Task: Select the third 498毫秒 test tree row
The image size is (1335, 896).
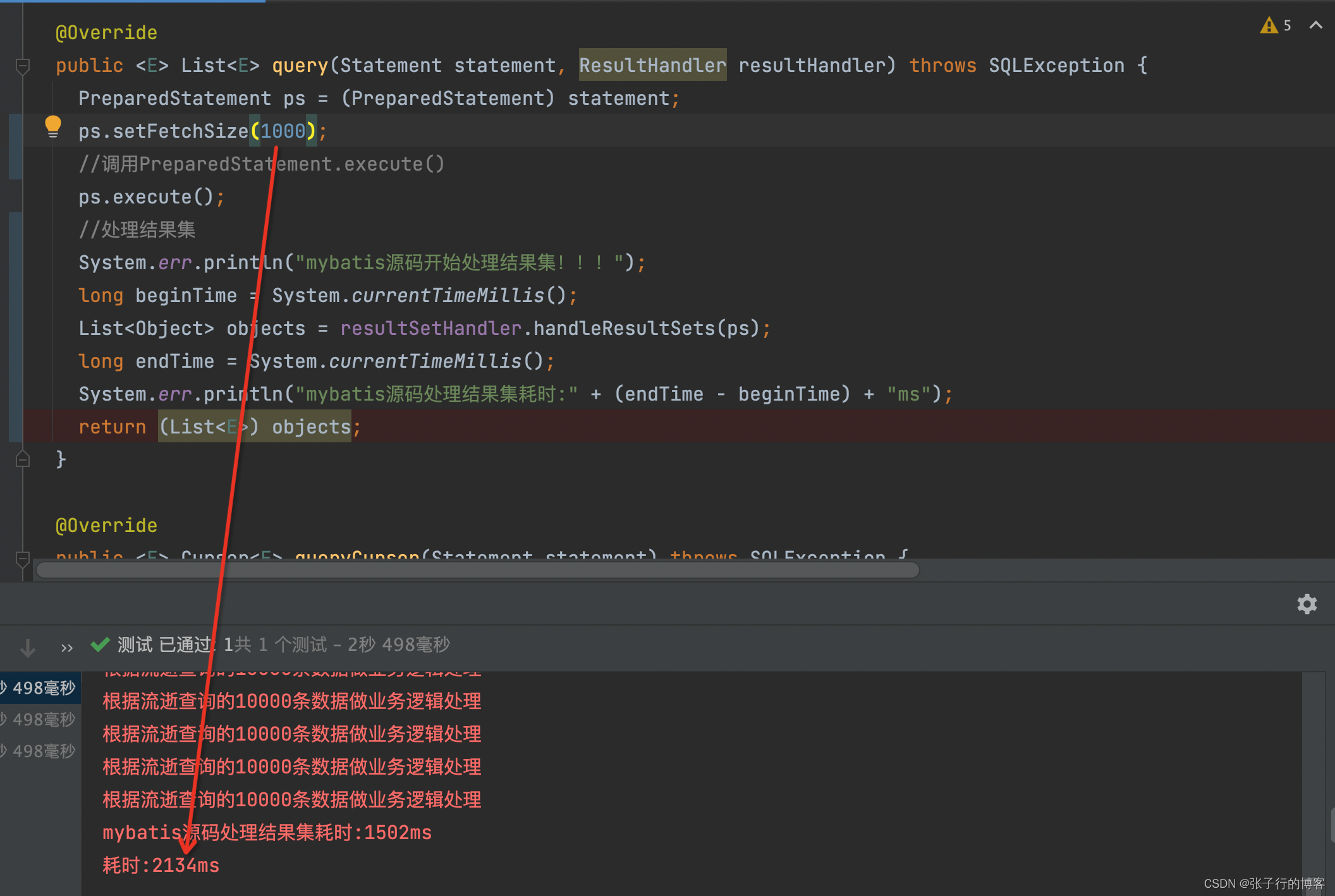Action: (x=40, y=751)
